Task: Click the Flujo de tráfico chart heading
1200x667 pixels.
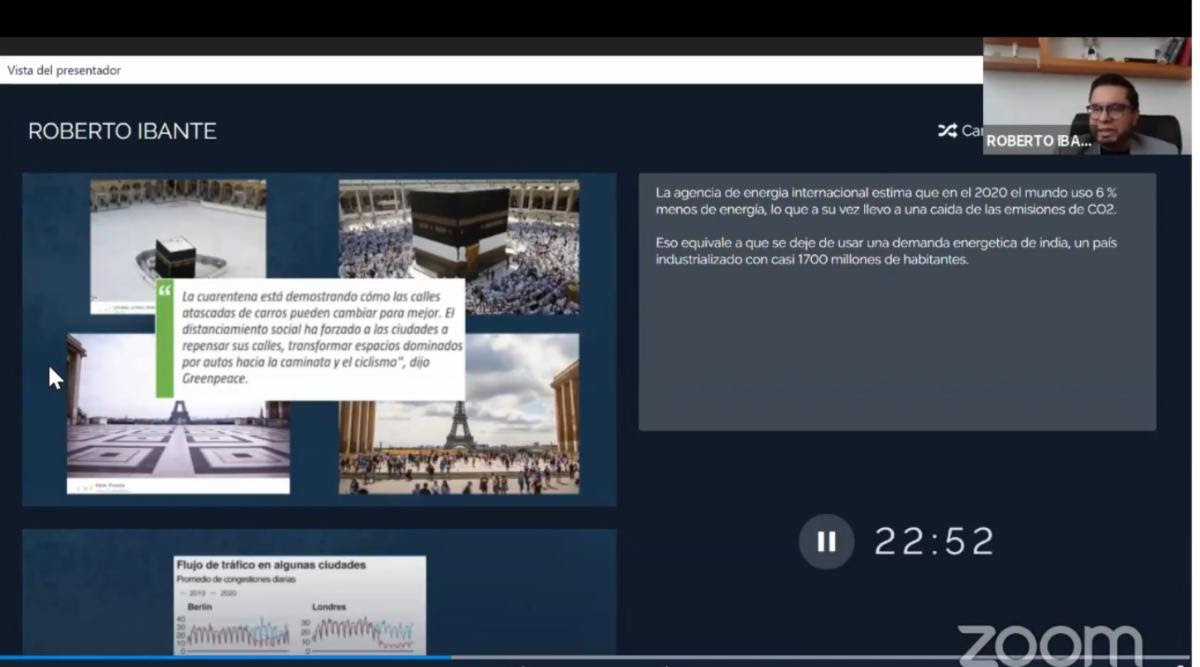Action: click(270, 565)
